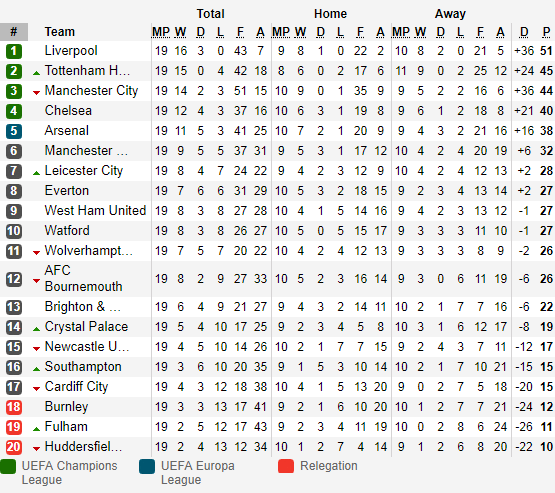Click the green up arrow beside Fulham
The height and width of the screenshot is (493, 555).
click(36, 429)
